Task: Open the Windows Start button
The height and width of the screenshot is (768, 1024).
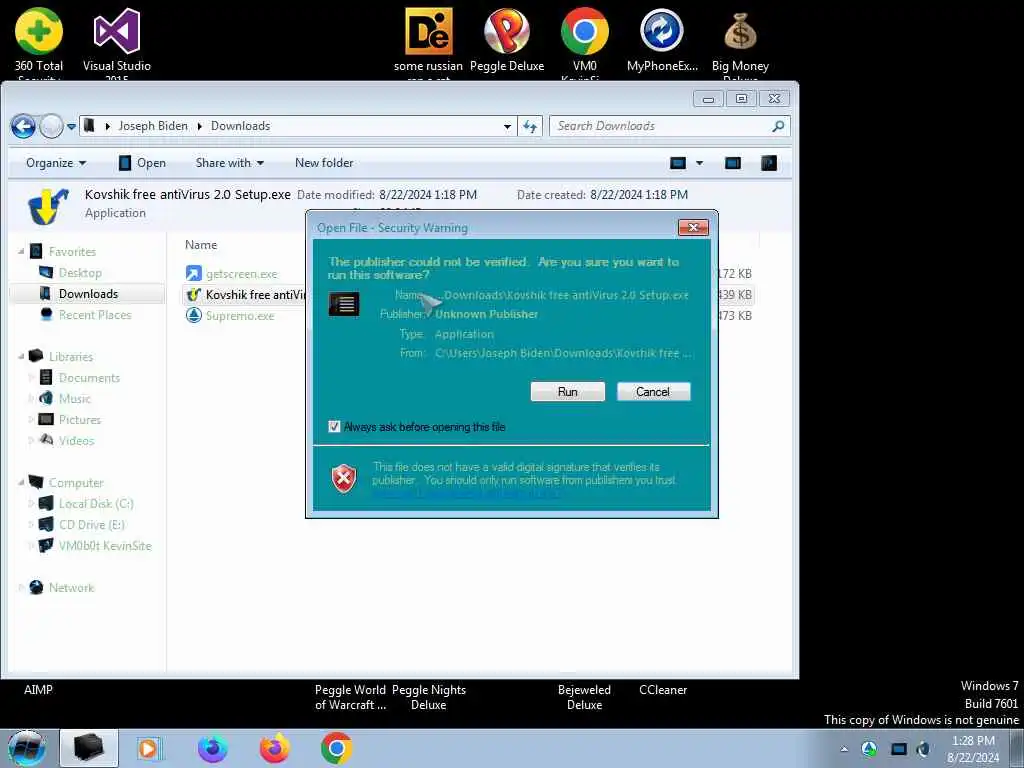Action: point(27,748)
